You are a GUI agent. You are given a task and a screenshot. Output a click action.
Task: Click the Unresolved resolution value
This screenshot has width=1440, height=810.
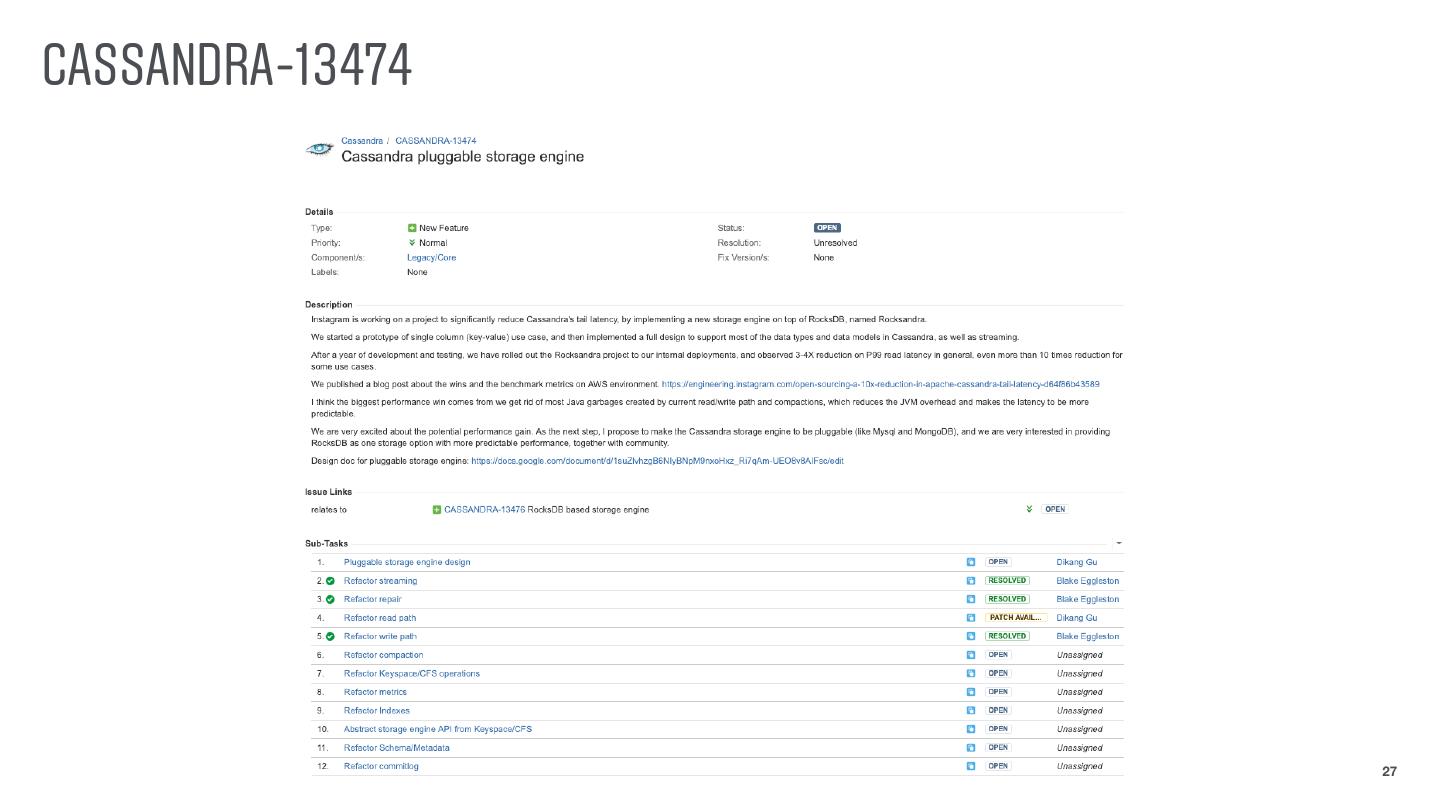point(835,243)
